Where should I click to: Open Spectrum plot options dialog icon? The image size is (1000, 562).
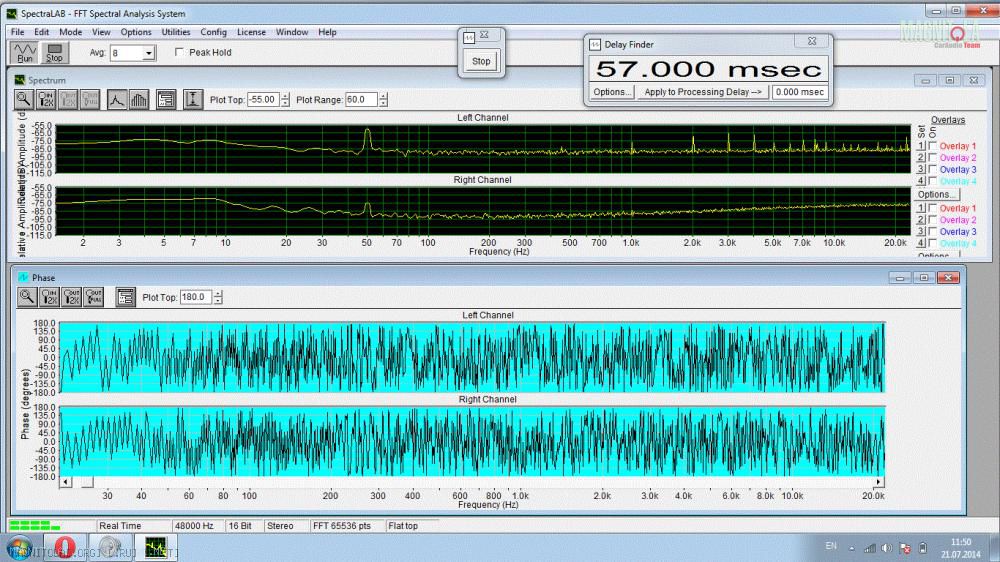(166, 100)
